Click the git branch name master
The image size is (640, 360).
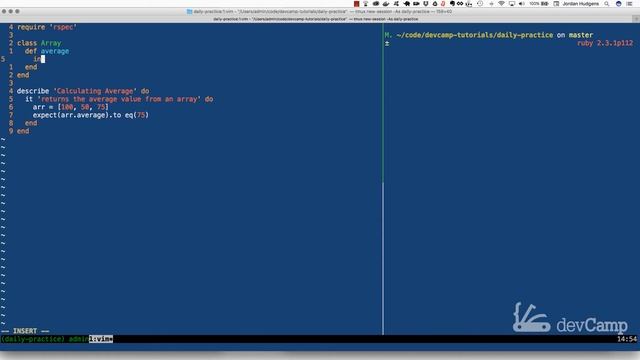[581, 35]
